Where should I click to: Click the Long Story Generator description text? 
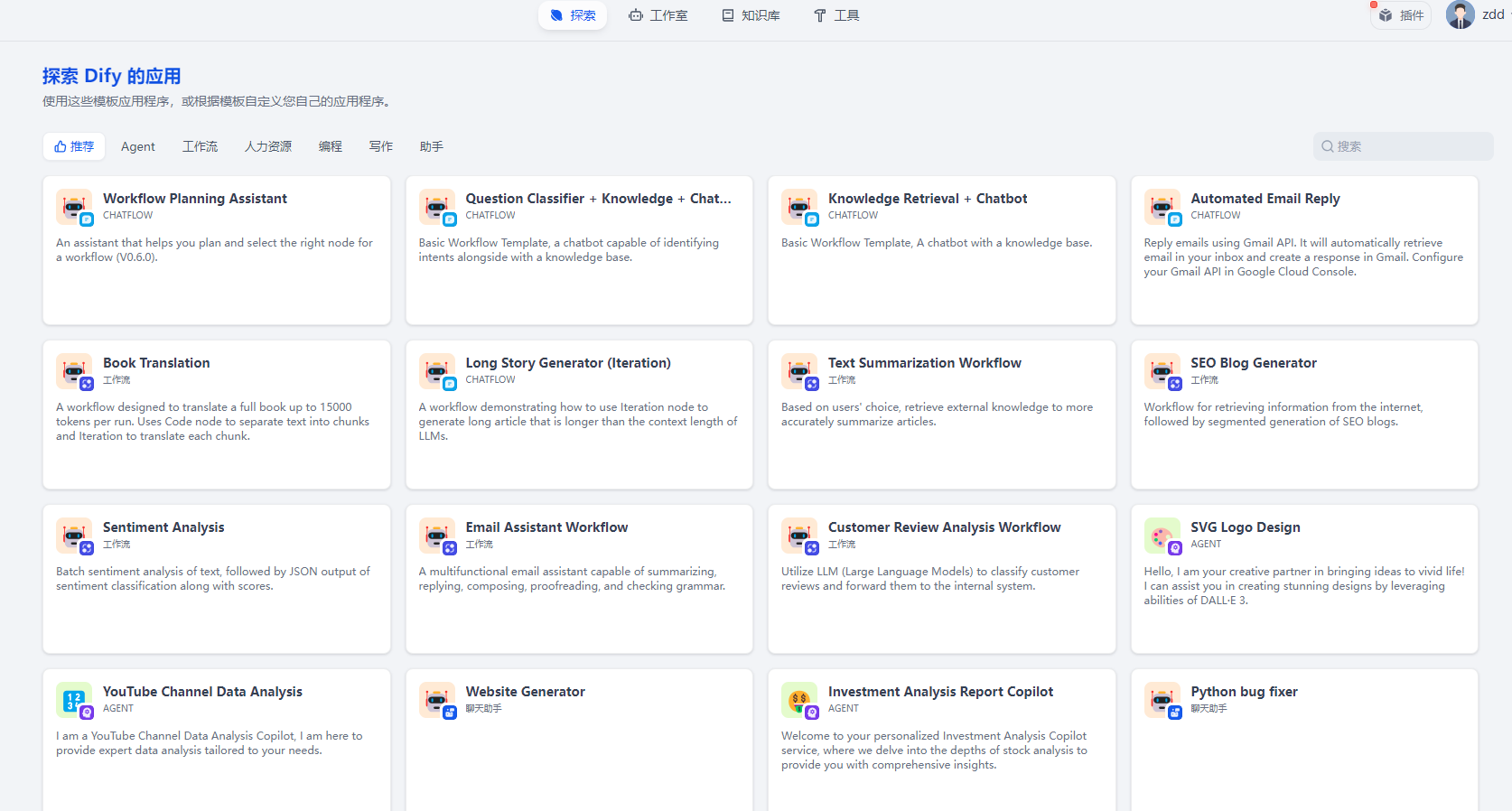578,422
